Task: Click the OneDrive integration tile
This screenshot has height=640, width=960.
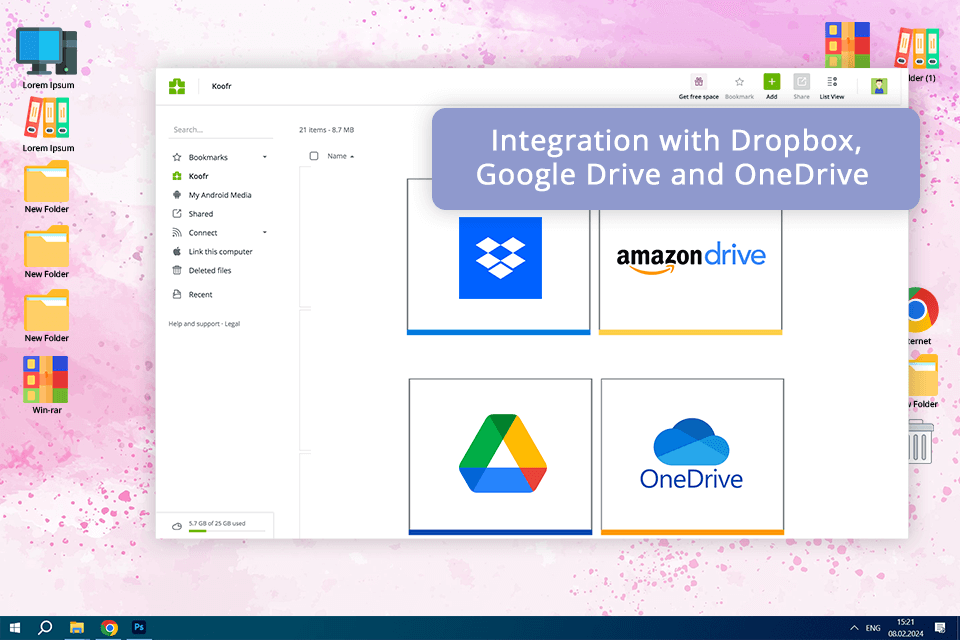Action: pyautogui.click(x=692, y=456)
